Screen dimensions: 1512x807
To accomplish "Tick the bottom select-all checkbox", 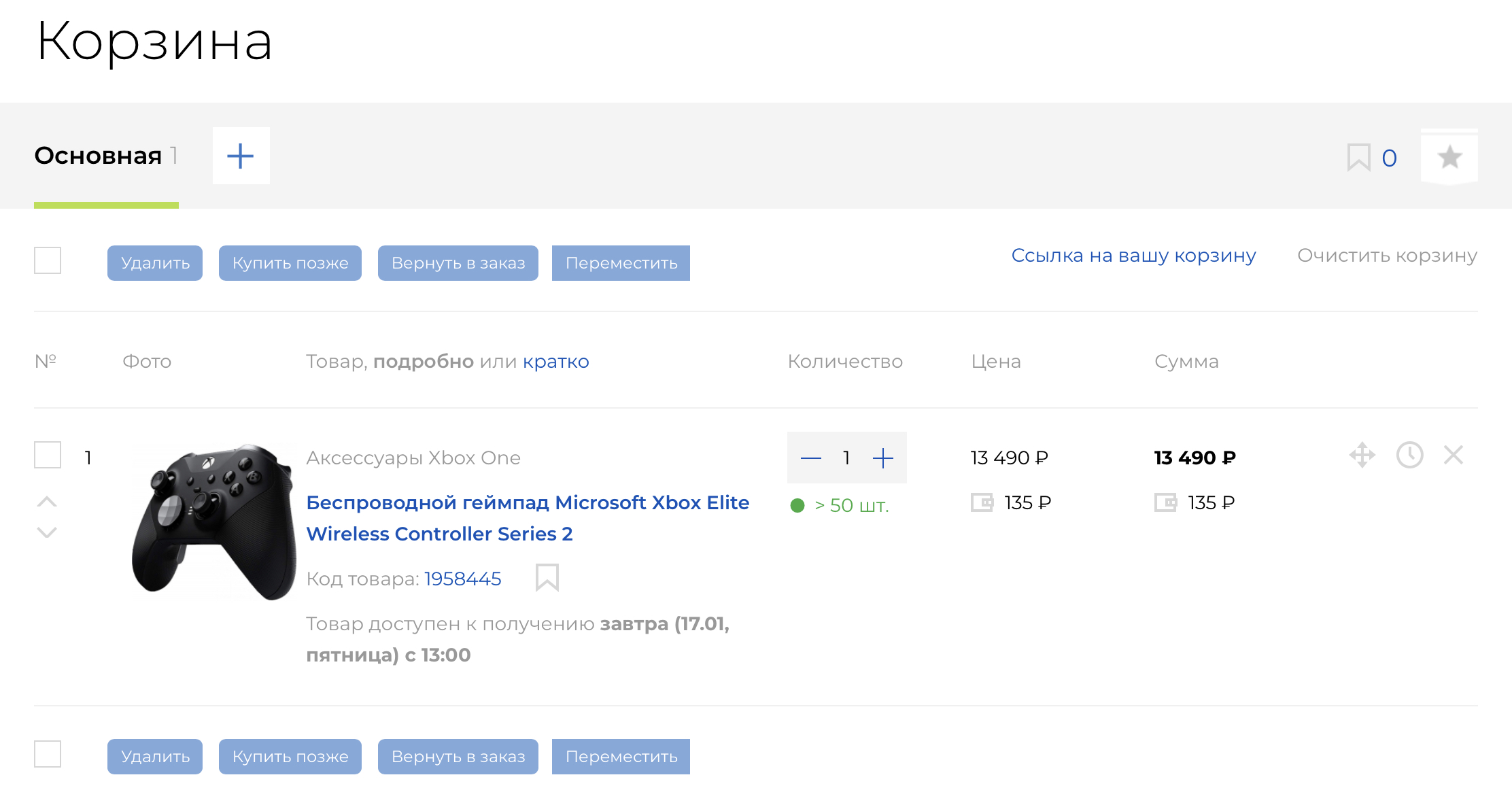I will 48,754.
